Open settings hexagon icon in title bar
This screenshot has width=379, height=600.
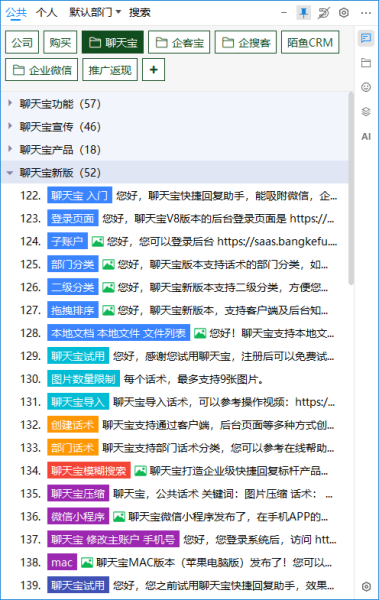[344, 13]
